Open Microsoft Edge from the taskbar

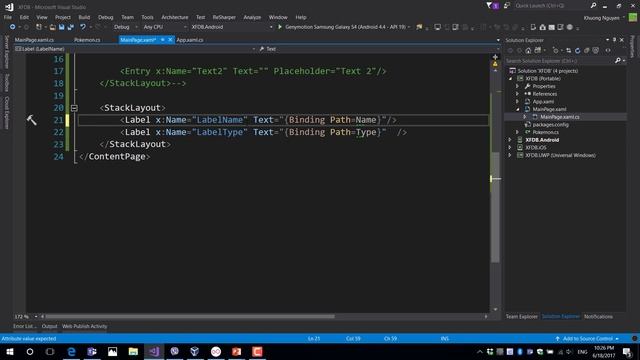pos(71,351)
